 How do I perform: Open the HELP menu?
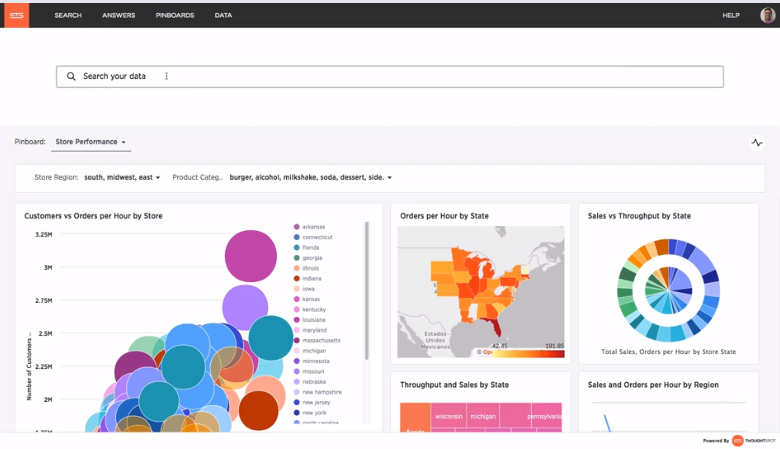point(731,15)
